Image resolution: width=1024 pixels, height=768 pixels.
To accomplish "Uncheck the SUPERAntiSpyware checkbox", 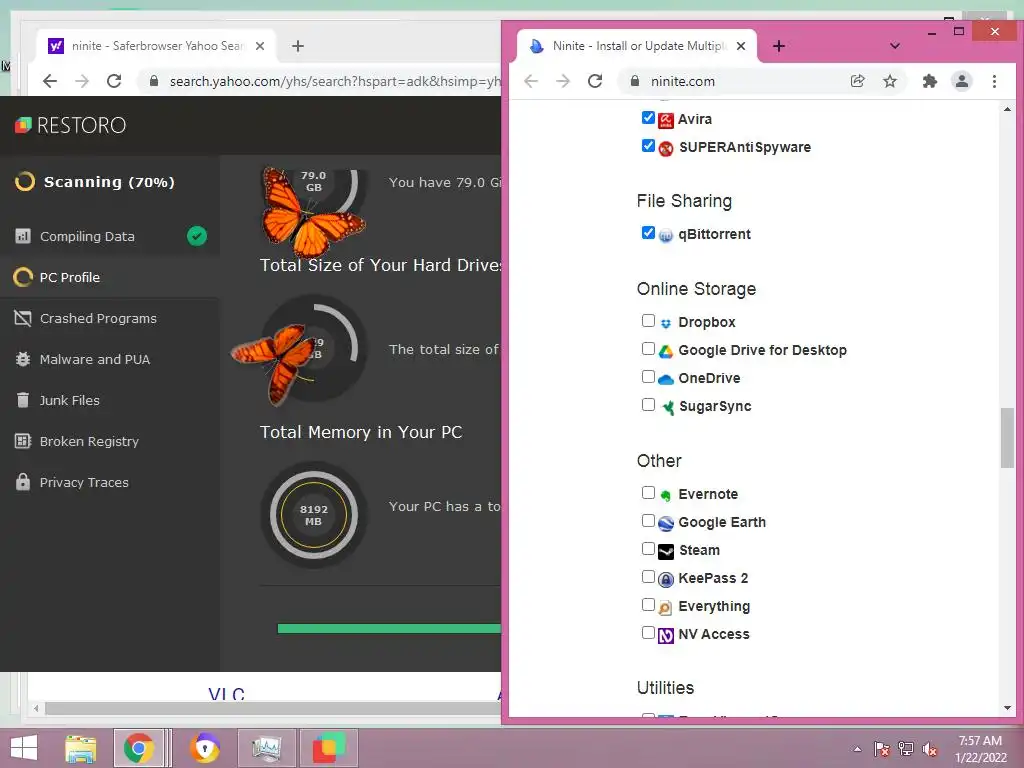I will [648, 146].
